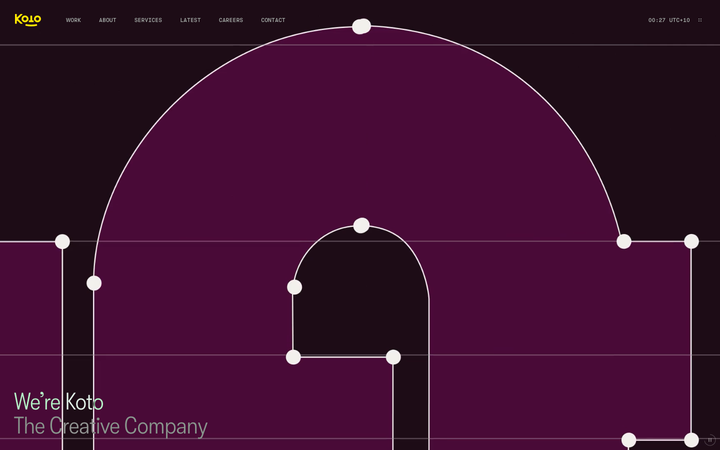Image resolution: width=720 pixels, height=450 pixels.
Task: Navigate to the Latest section
Action: coord(190,20)
